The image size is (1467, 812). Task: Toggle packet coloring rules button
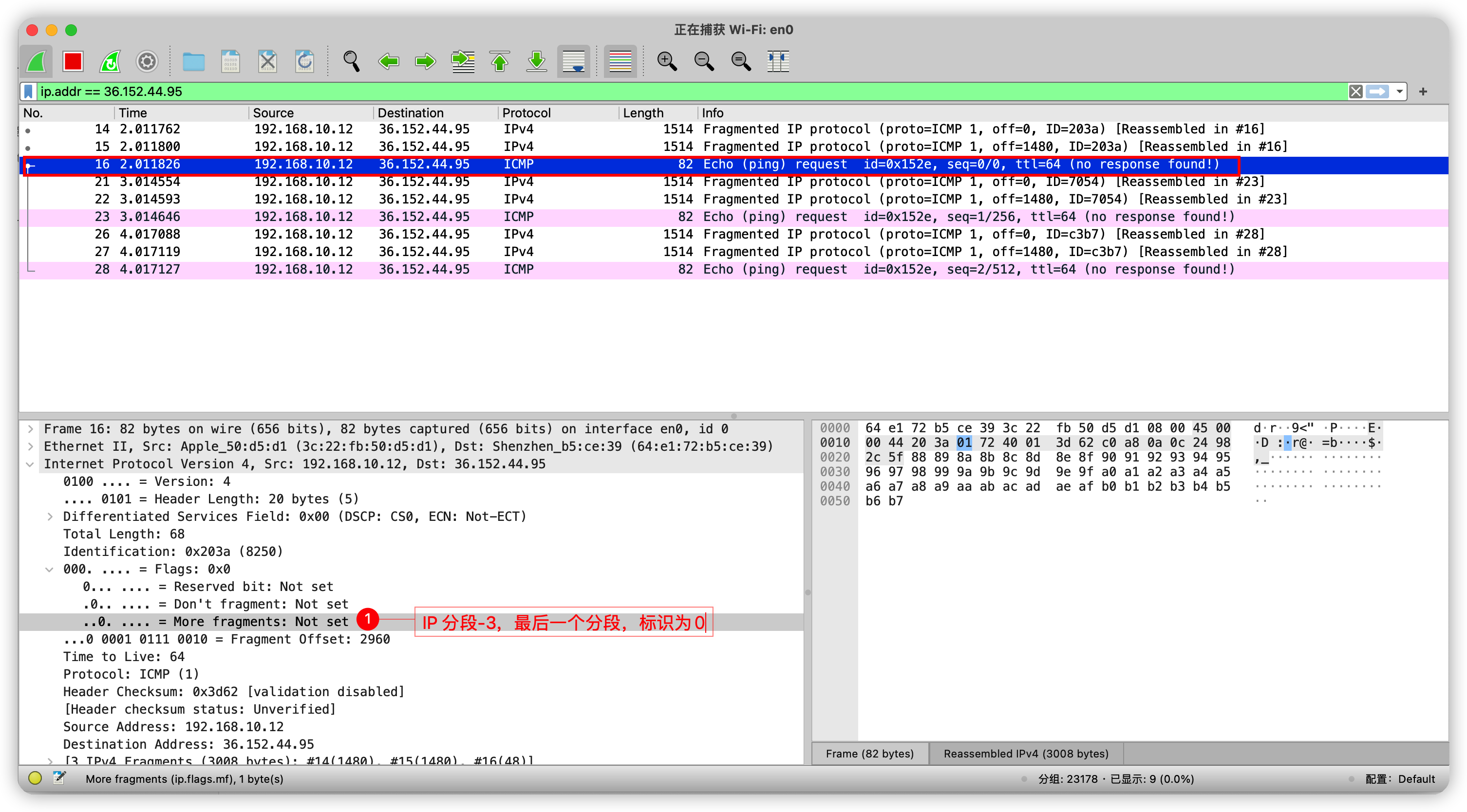tap(620, 61)
